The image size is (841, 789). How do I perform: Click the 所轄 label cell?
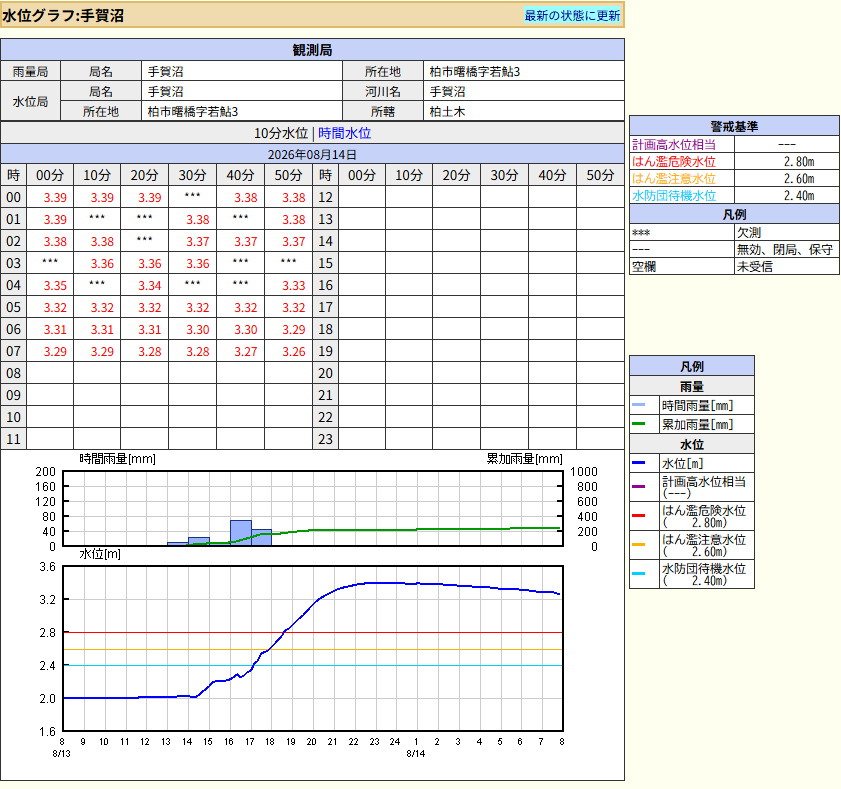[383, 112]
